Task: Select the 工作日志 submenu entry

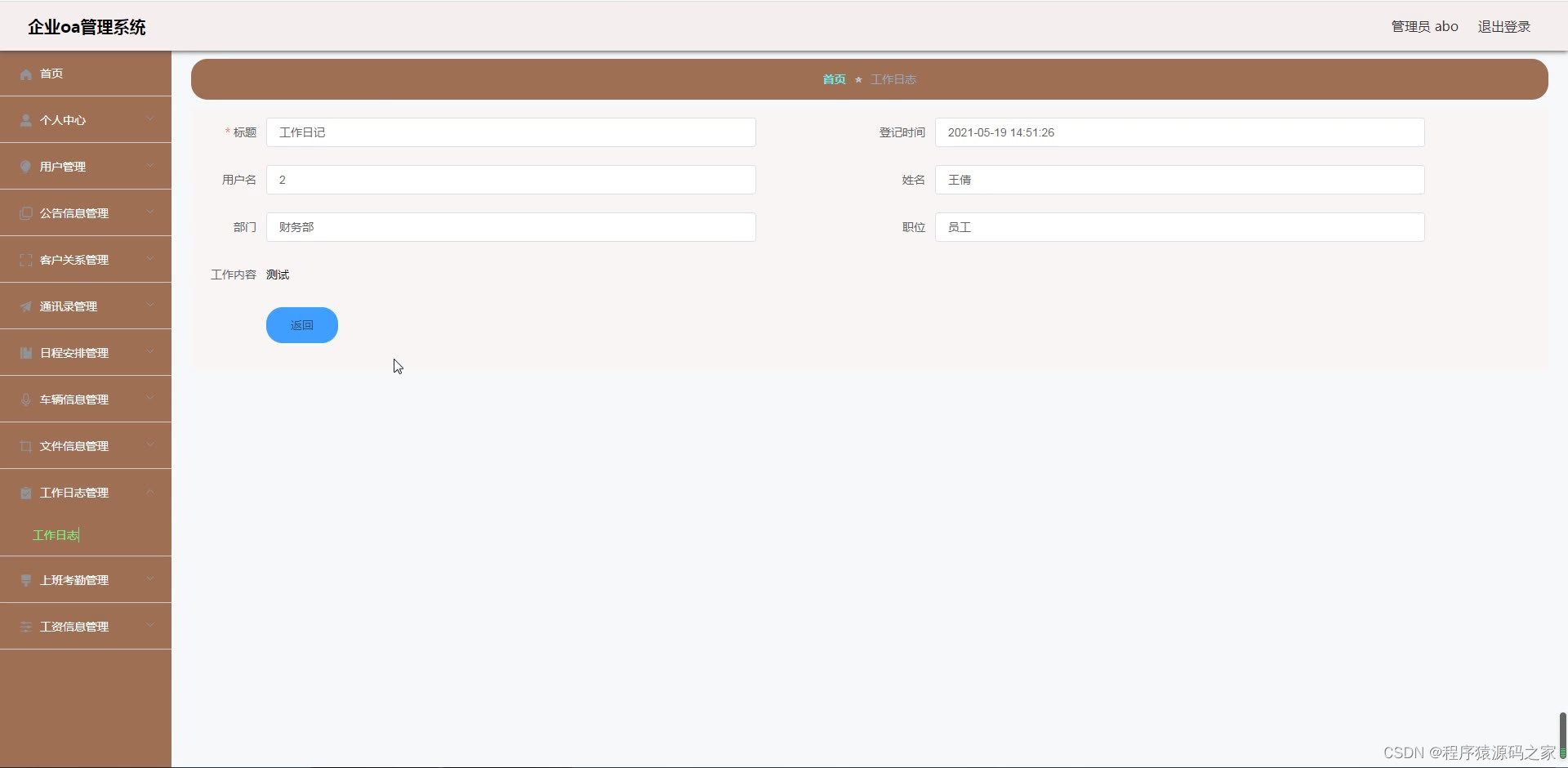Action: [55, 535]
